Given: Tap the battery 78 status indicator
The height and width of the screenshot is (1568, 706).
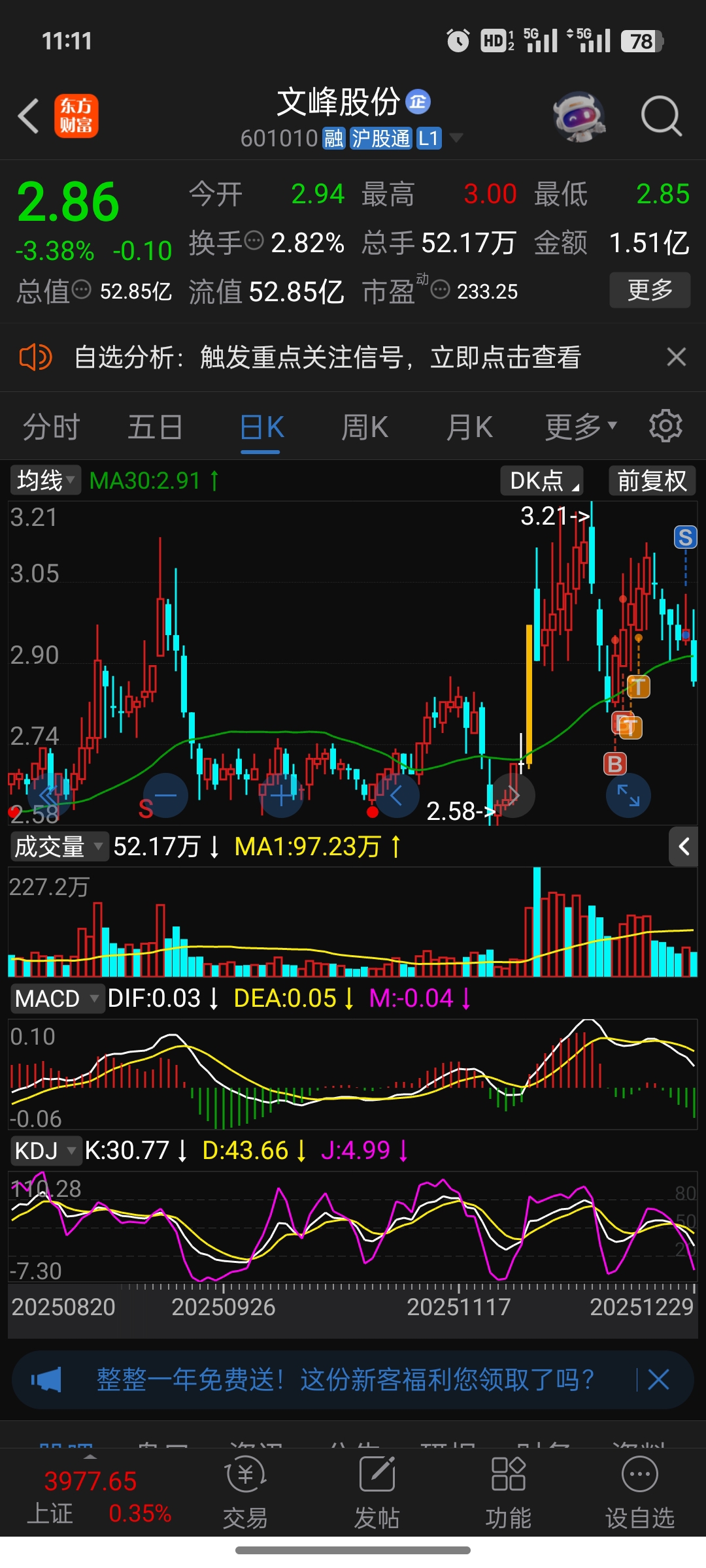Looking at the screenshot, I should coord(643,41).
